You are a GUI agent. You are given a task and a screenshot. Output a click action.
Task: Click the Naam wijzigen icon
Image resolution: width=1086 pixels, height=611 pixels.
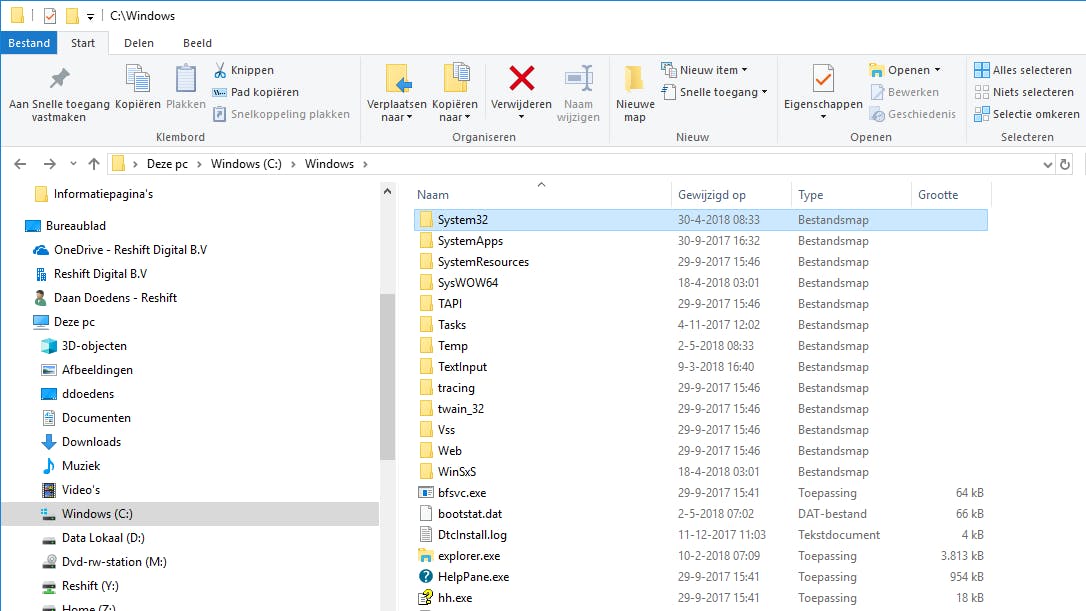tap(579, 78)
